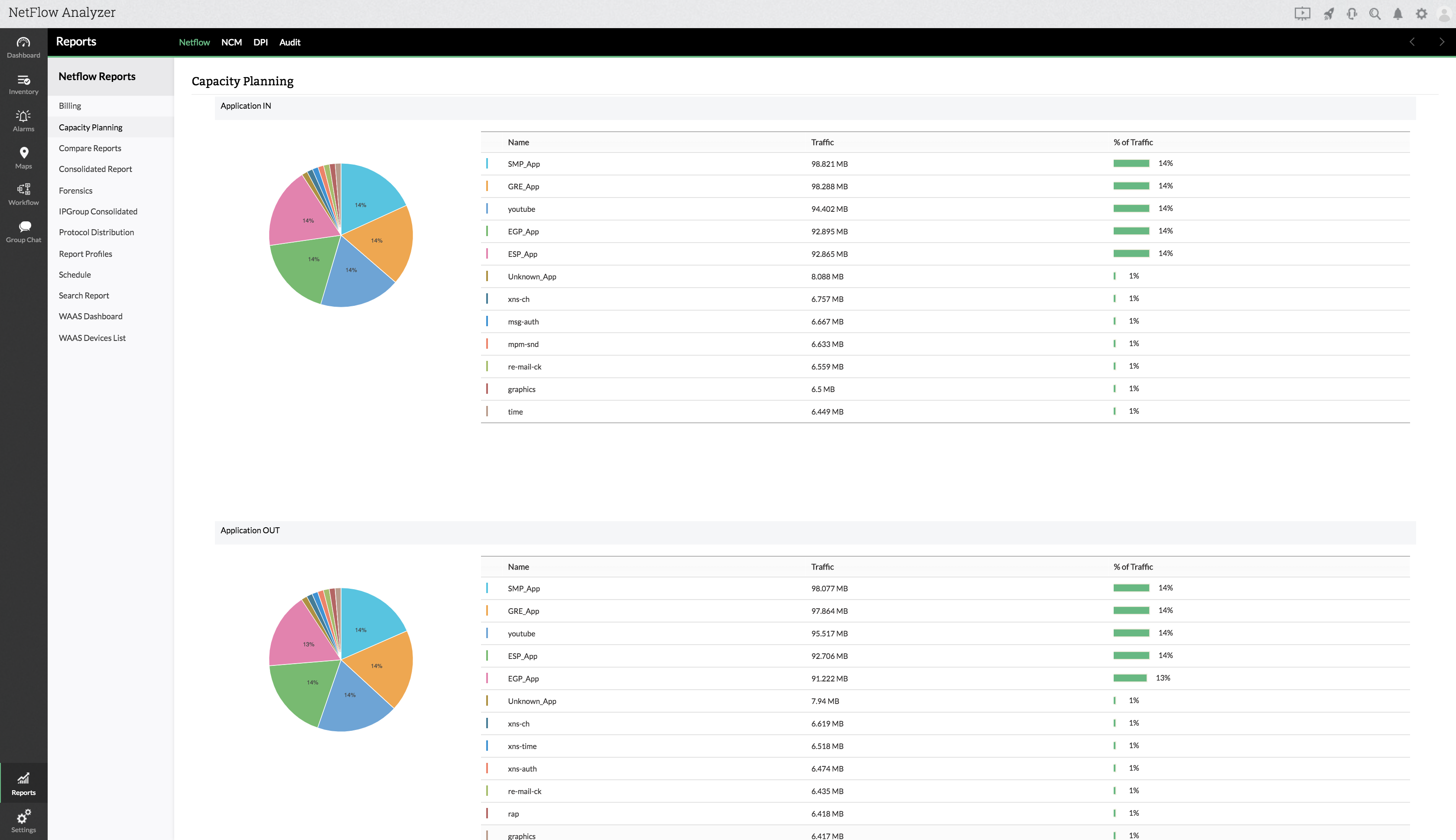This screenshot has width=1456, height=840.
Task: Click the SMP_App row in Application IN table
Action: pos(523,164)
